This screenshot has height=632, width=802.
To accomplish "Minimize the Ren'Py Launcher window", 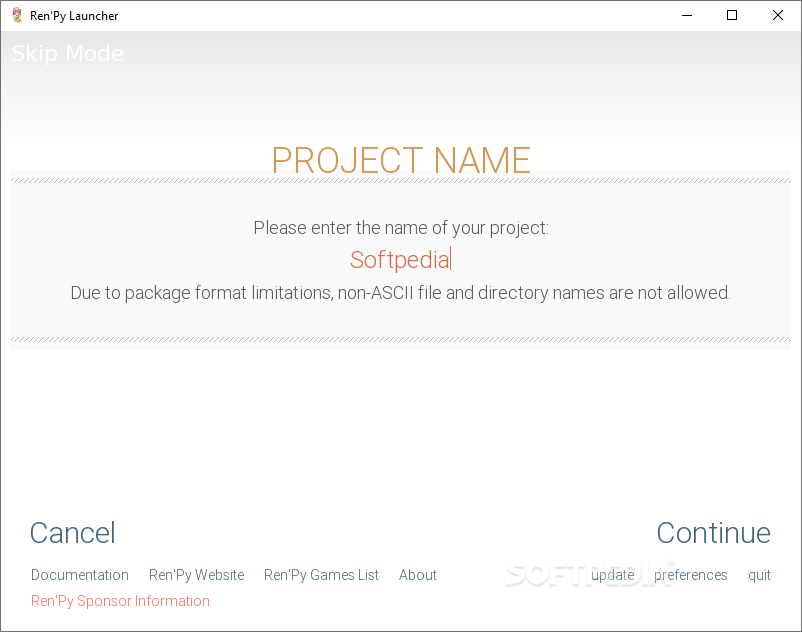I will pyautogui.click(x=687, y=15).
